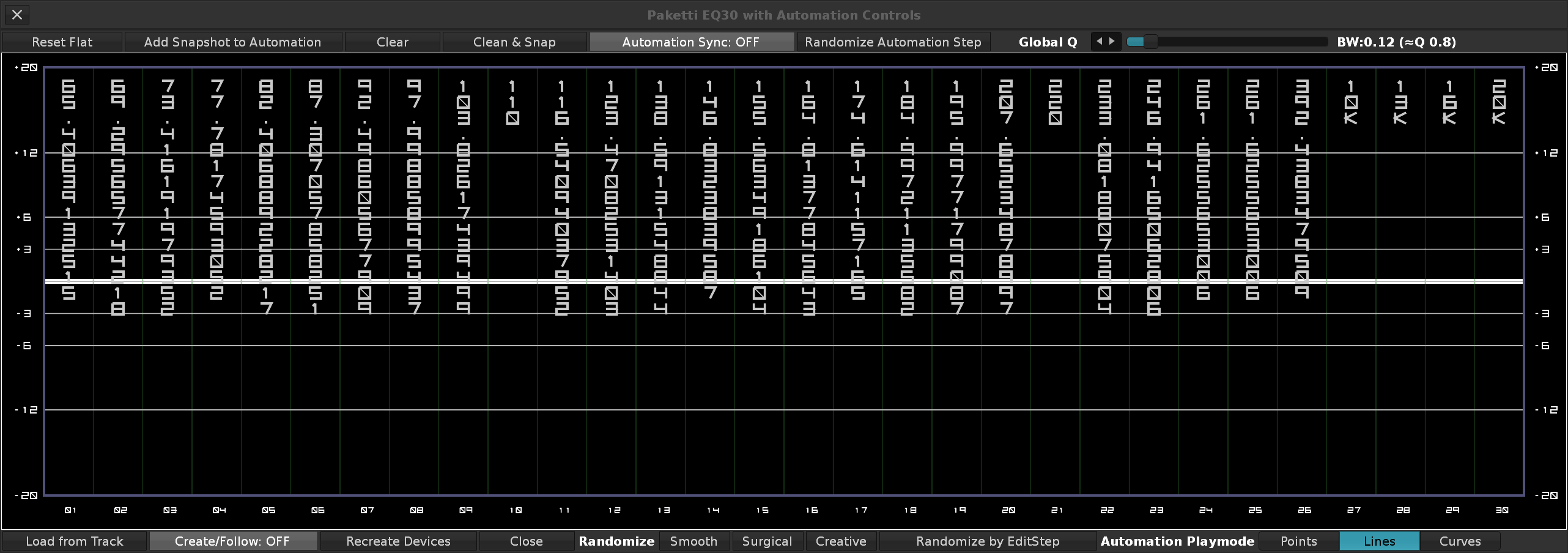Click Add Snapshot to Automation
1568x553 pixels.
(x=233, y=42)
